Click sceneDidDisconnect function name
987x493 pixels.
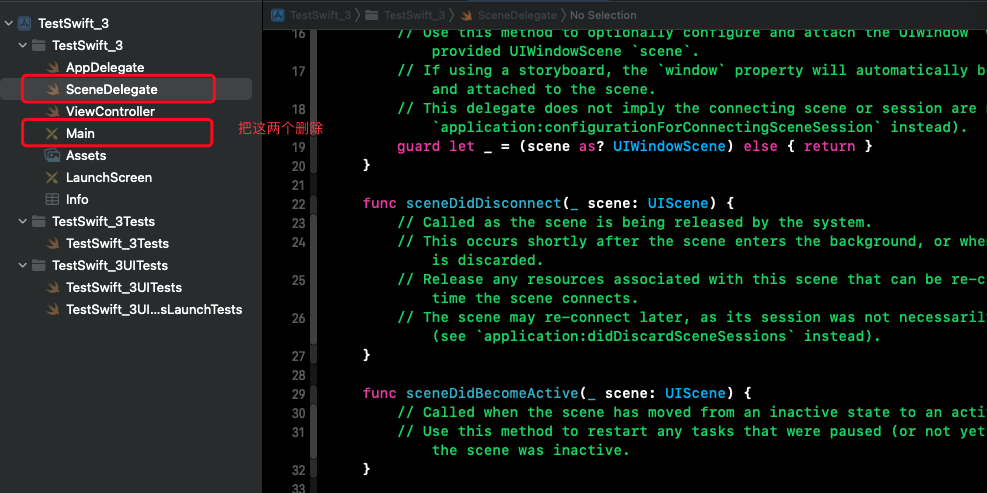coord(483,204)
